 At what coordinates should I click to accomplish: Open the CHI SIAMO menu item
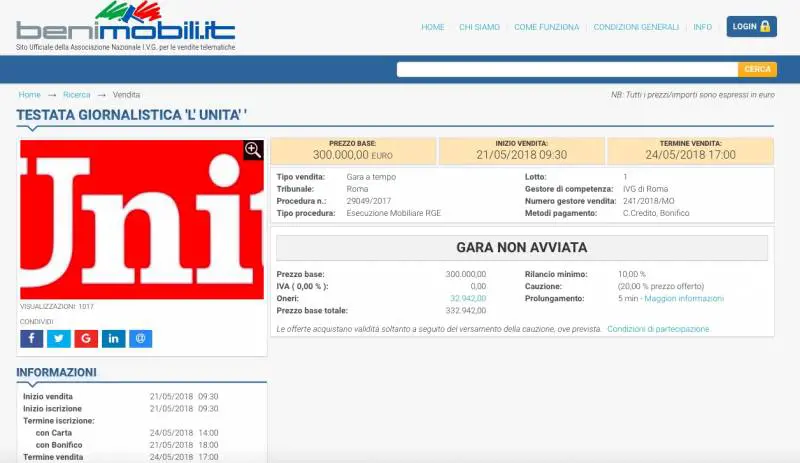click(479, 27)
